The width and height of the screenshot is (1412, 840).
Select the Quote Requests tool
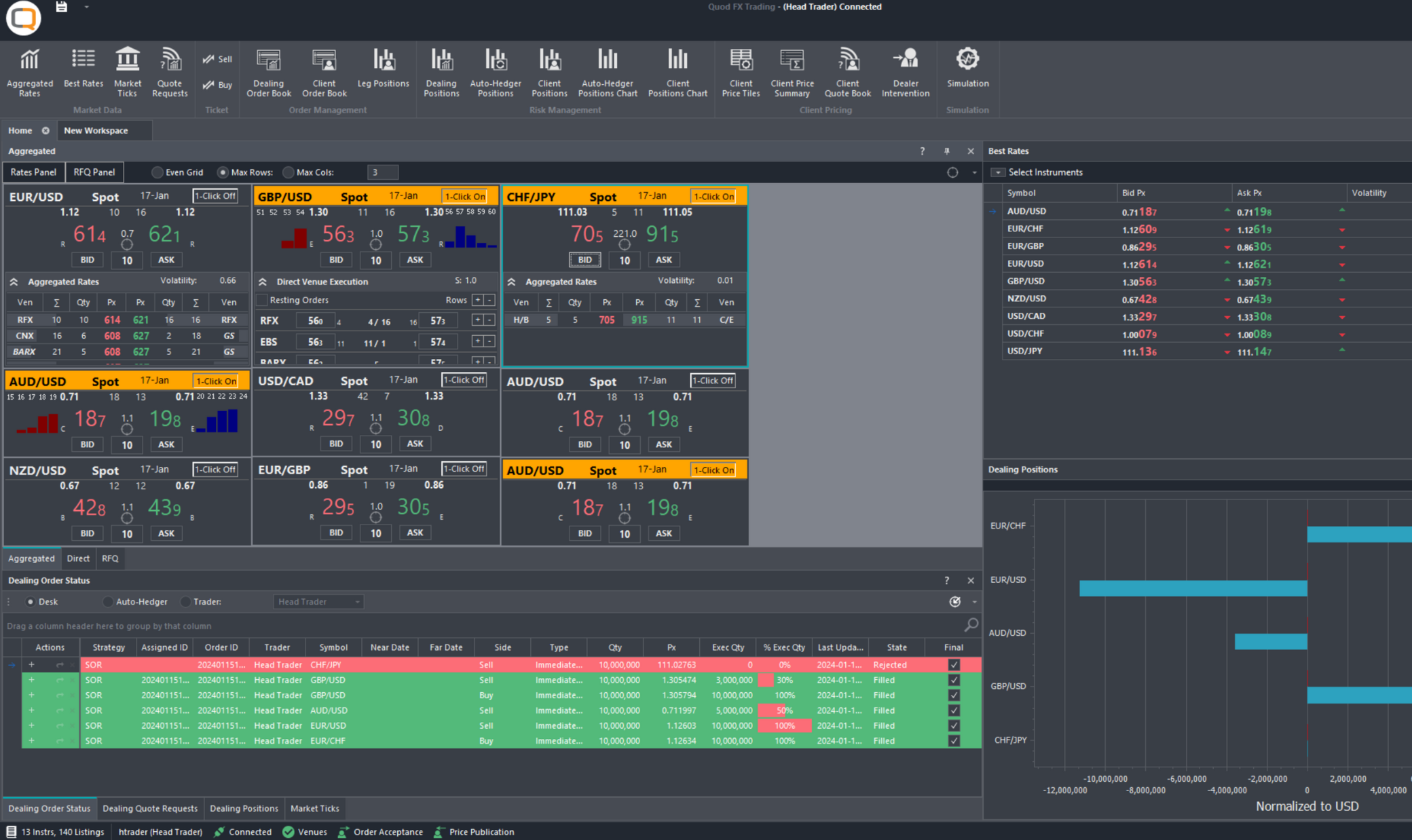[x=170, y=71]
